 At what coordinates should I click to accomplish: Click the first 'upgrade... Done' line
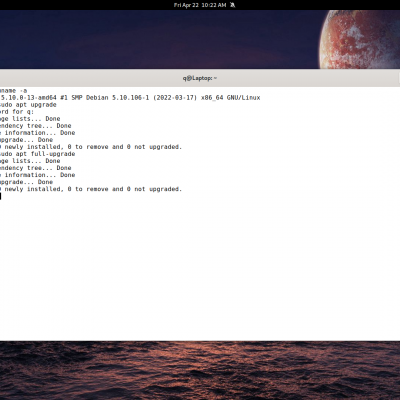point(26,140)
